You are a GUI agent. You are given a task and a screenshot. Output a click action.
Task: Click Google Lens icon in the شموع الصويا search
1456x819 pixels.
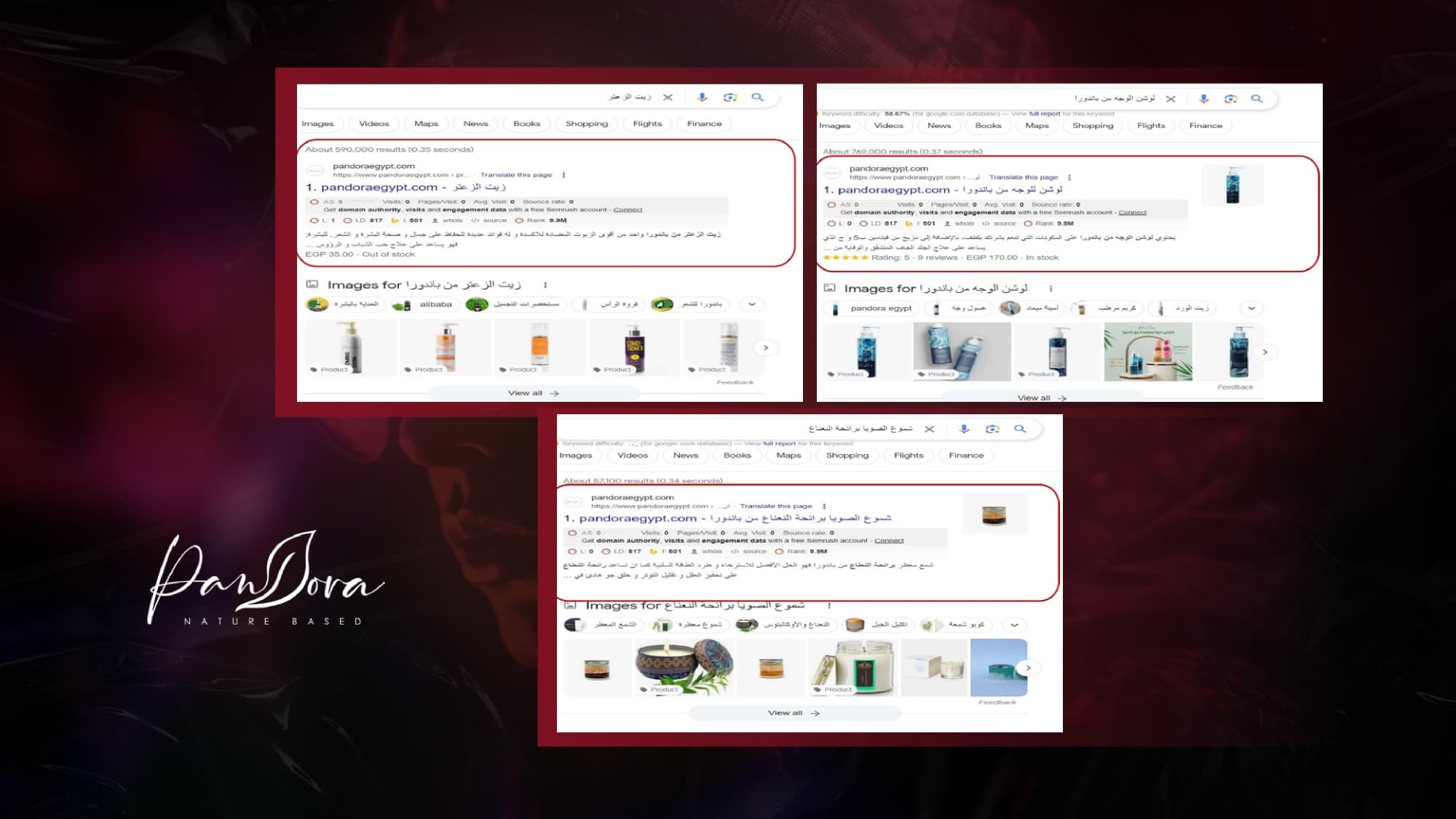pyautogui.click(x=992, y=429)
